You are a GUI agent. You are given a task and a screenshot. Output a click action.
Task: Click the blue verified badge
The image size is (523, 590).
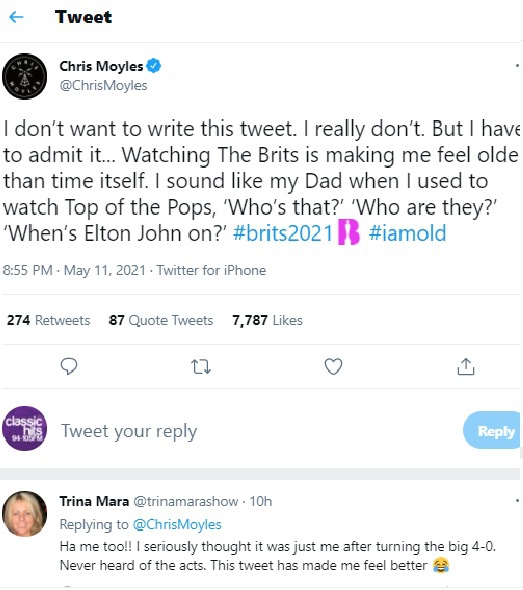[154, 66]
